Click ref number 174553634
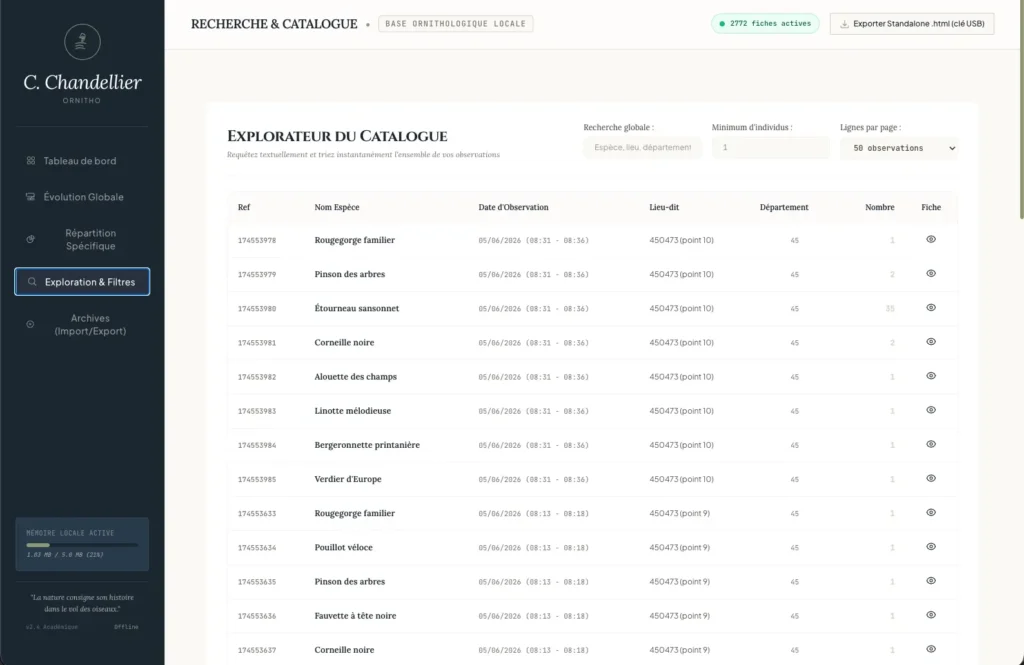The image size is (1024, 665). click(257, 547)
